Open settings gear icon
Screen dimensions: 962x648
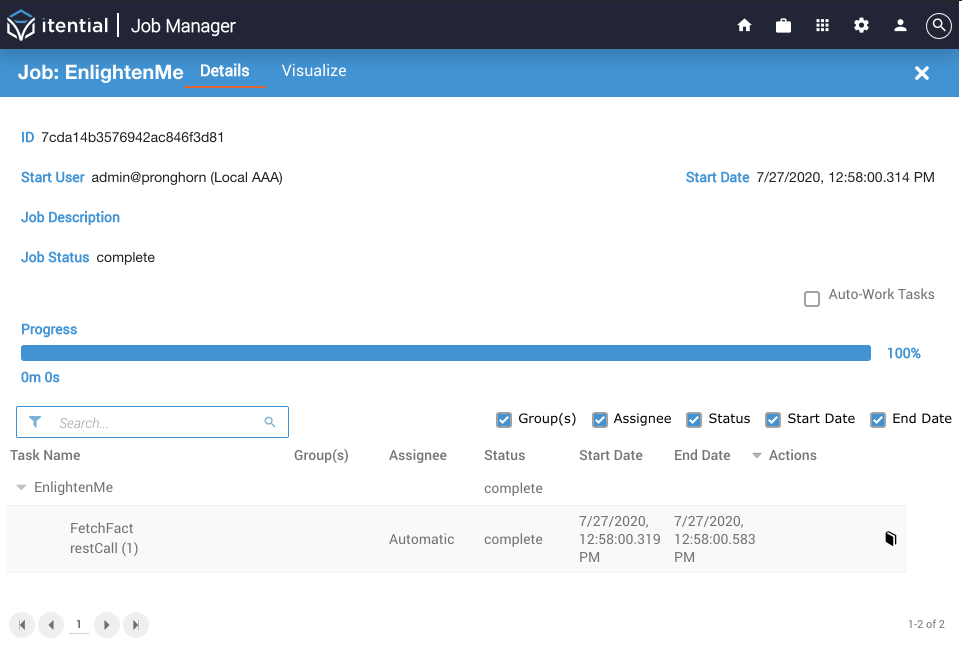861,25
